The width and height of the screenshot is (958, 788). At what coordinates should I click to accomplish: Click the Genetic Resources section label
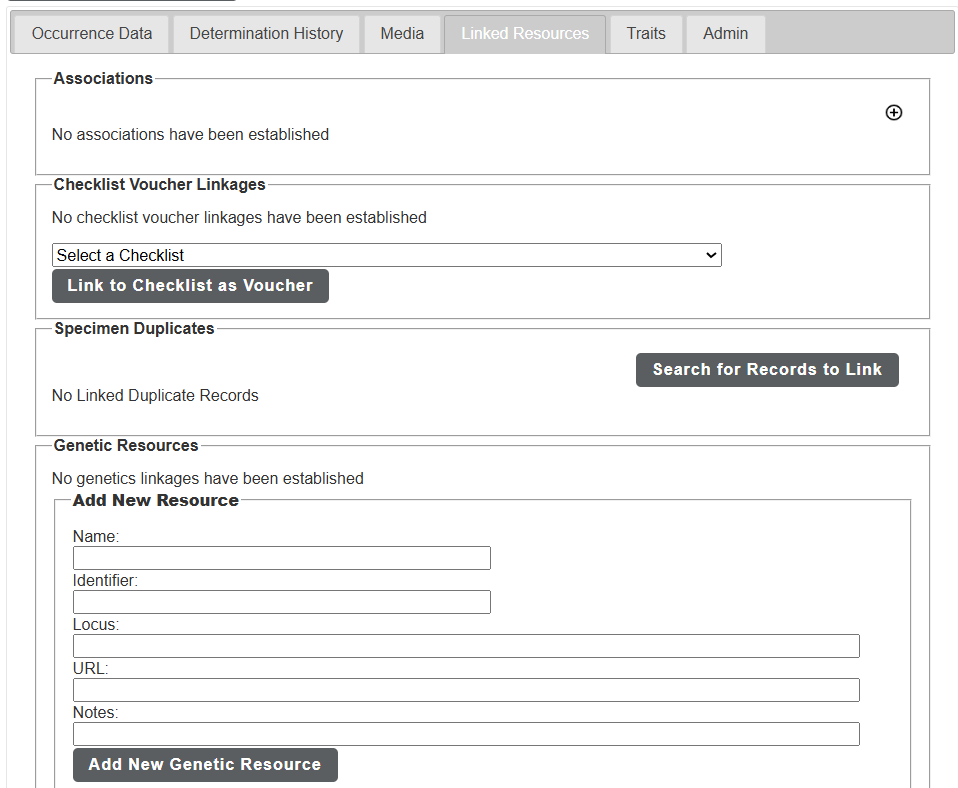[x=125, y=445]
